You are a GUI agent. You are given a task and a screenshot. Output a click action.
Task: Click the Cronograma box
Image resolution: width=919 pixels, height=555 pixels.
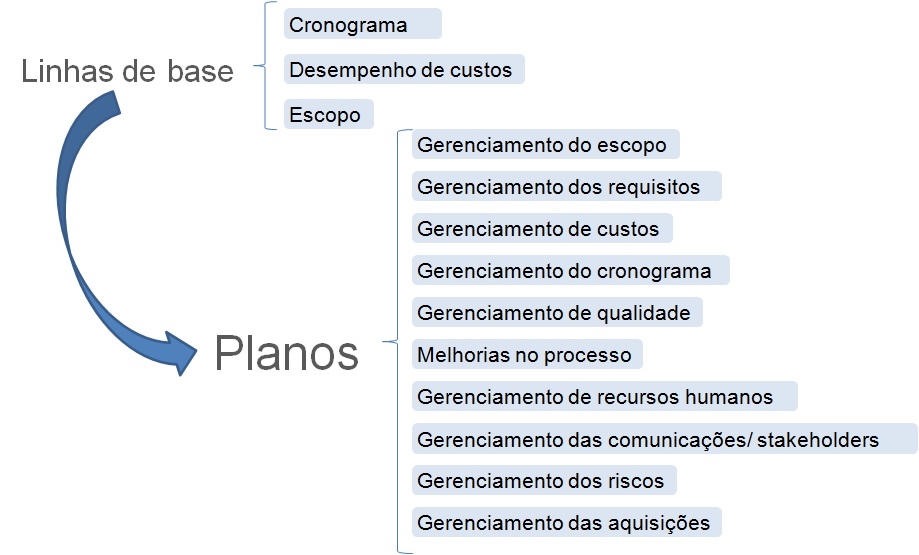(x=363, y=24)
